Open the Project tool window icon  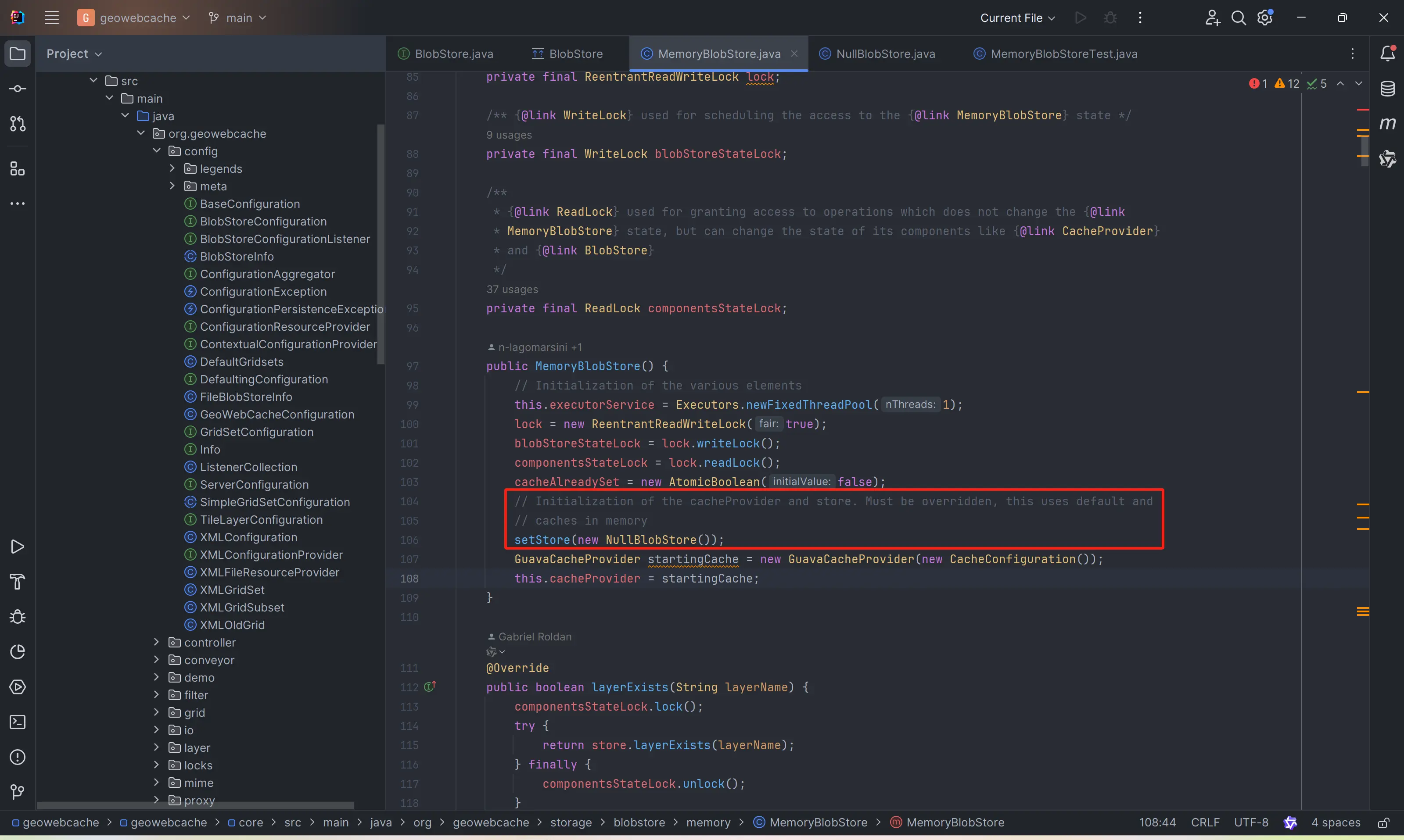[x=18, y=54]
